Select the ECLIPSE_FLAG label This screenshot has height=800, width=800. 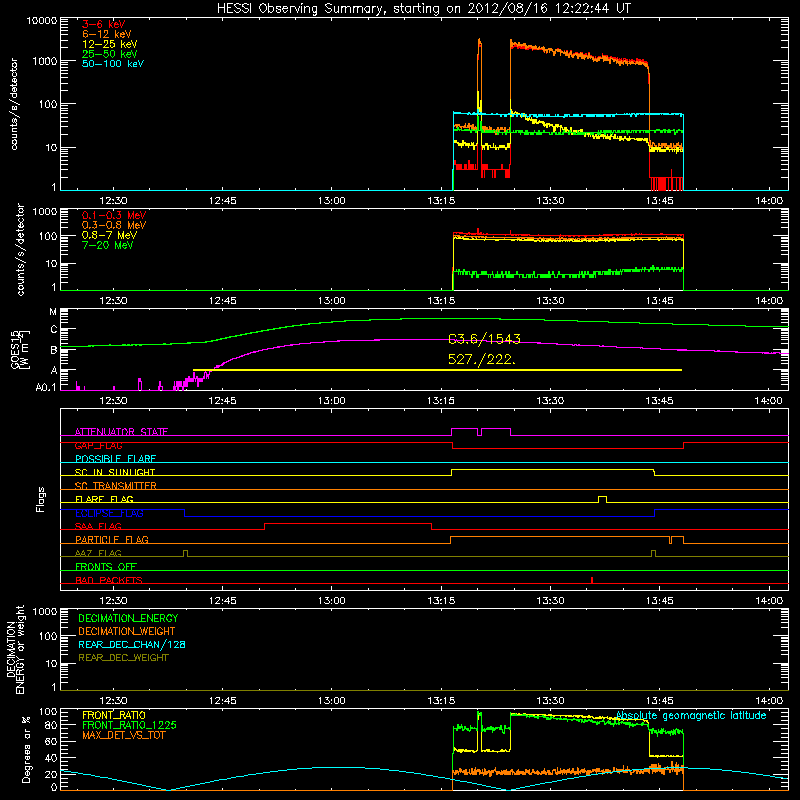tap(109, 513)
